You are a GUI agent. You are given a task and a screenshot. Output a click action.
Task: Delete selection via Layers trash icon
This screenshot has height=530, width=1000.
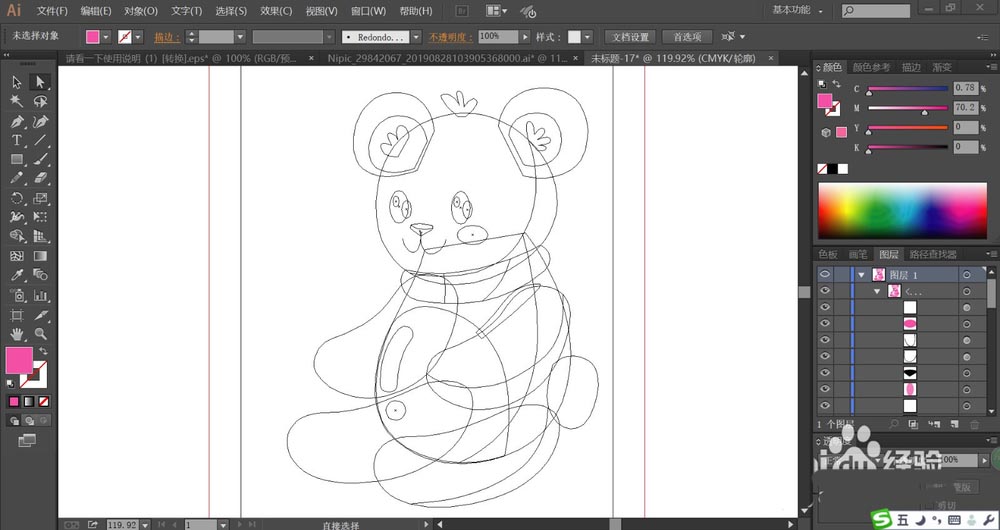click(974, 424)
